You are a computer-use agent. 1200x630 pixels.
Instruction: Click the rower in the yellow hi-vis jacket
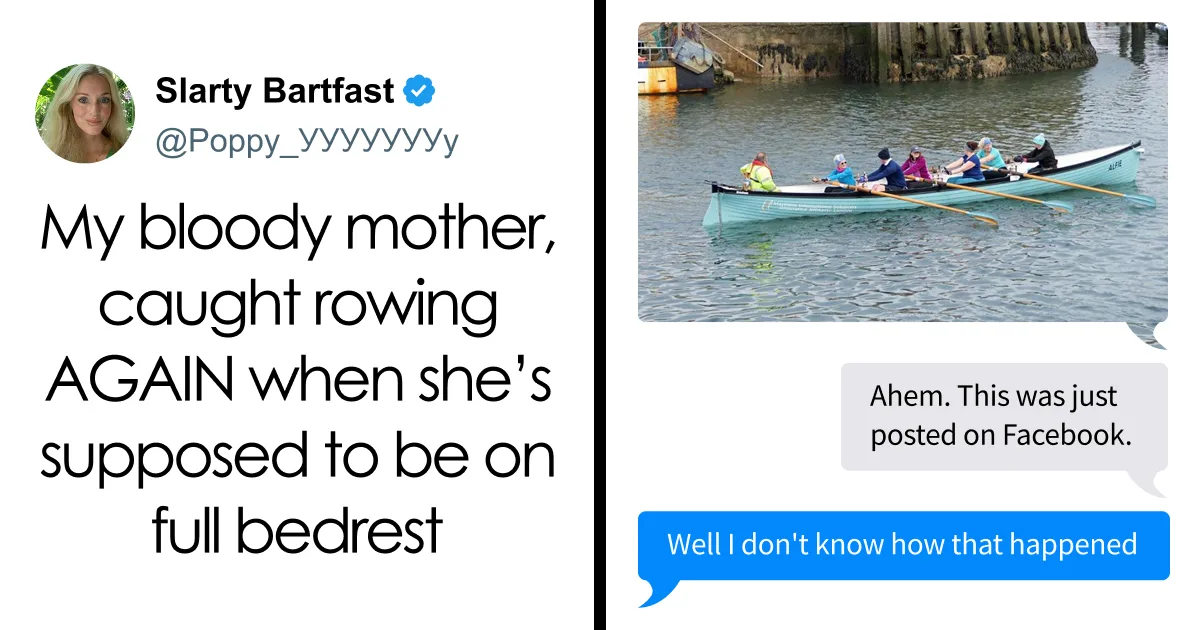coord(759,174)
